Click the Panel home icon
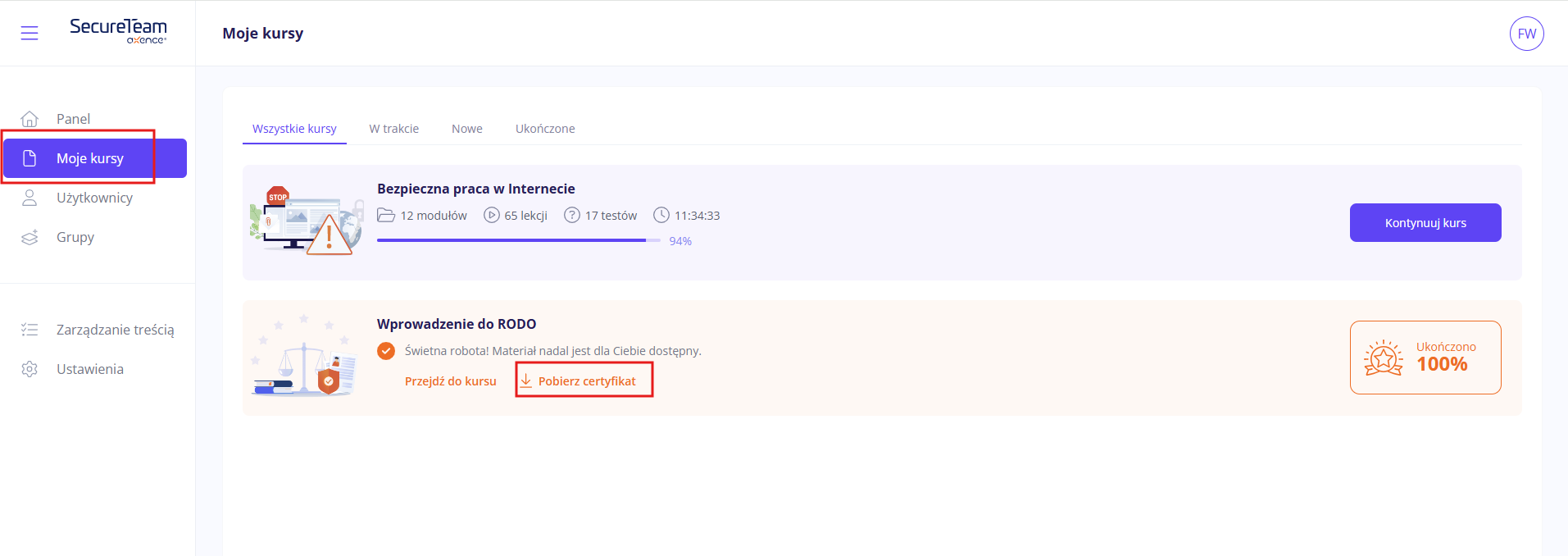This screenshot has height=556, width=1568. coord(30,119)
